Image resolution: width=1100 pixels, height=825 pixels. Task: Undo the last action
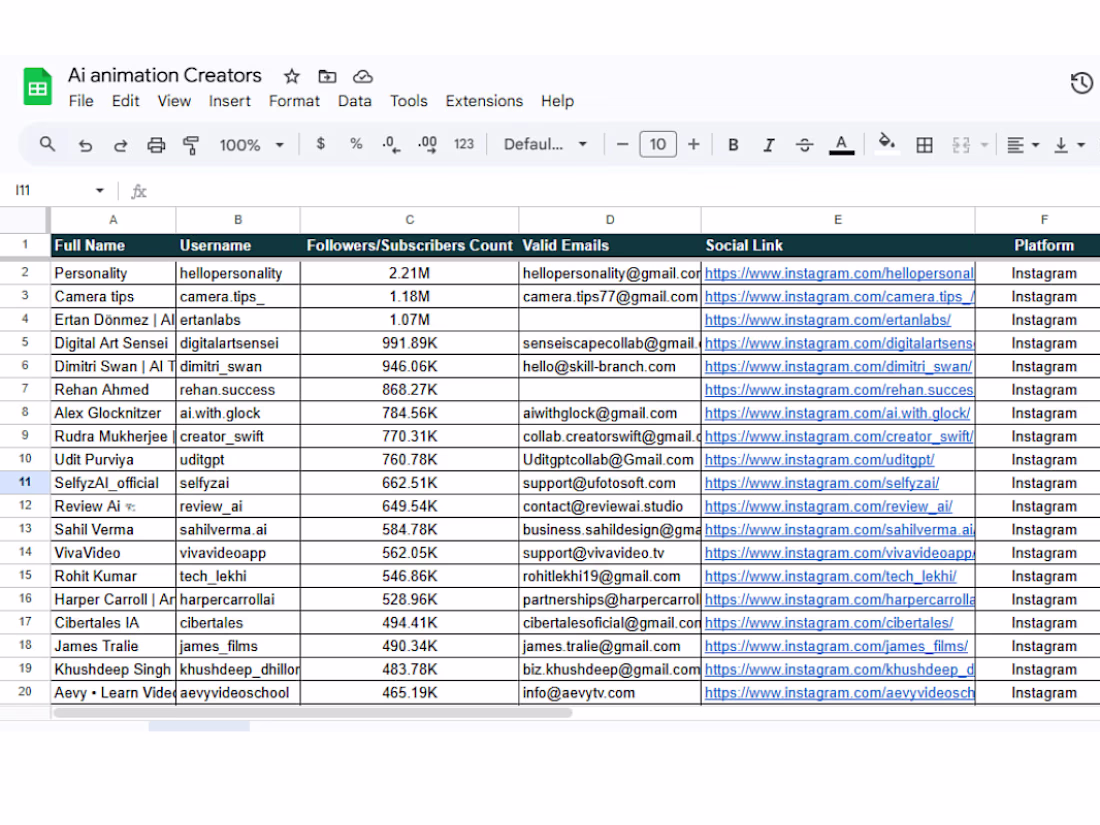(85, 145)
